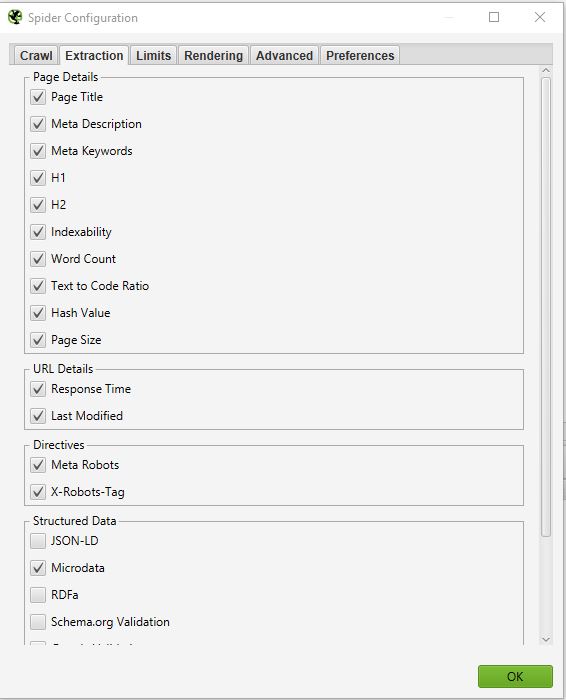The height and width of the screenshot is (700, 566).
Task: Uncheck X-Robots-Tag directive
Action: [38, 492]
